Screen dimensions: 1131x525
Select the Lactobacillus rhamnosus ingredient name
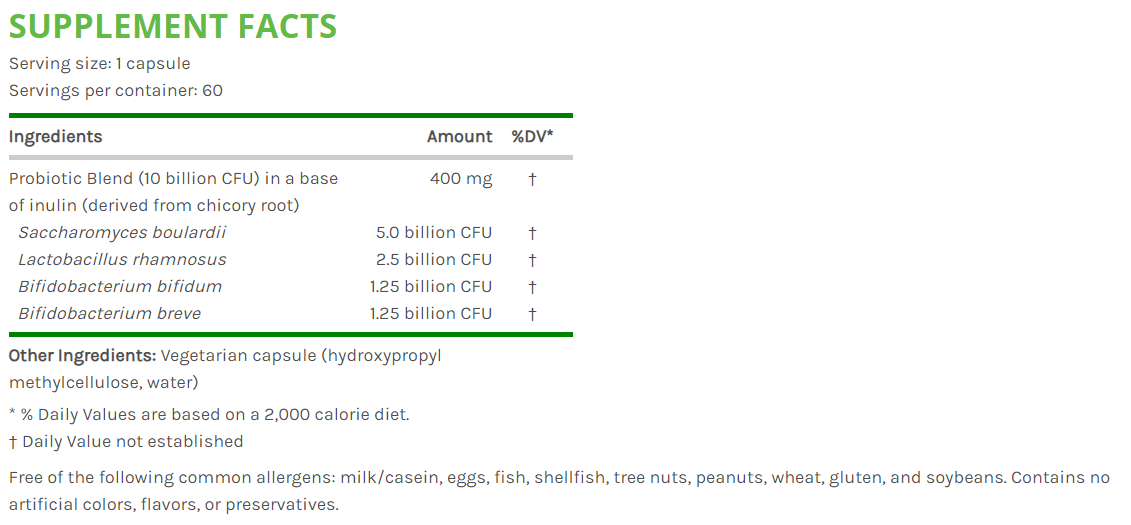pos(122,260)
